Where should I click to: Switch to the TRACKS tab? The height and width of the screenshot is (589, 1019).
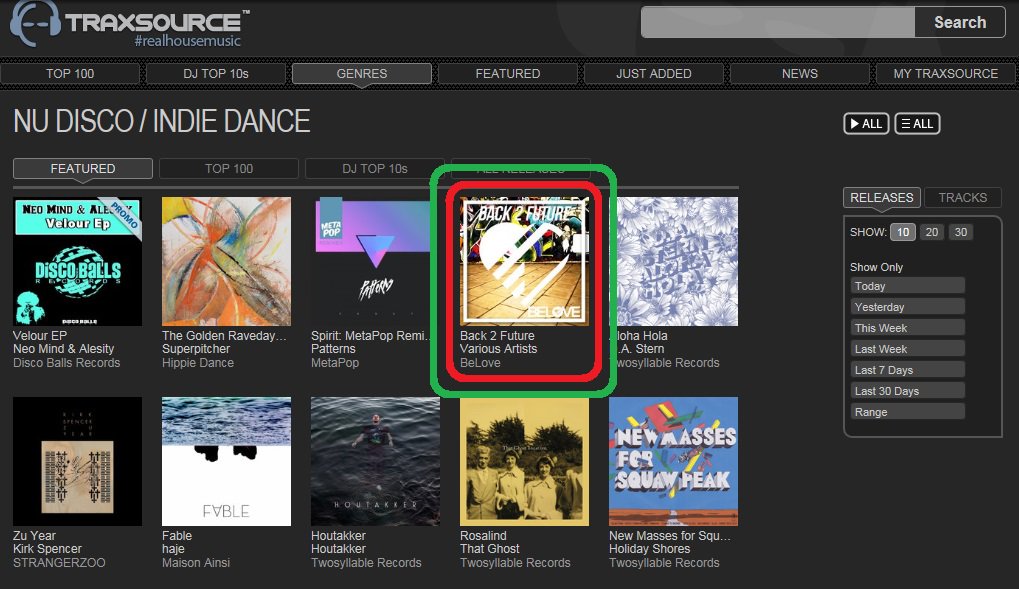click(x=962, y=198)
